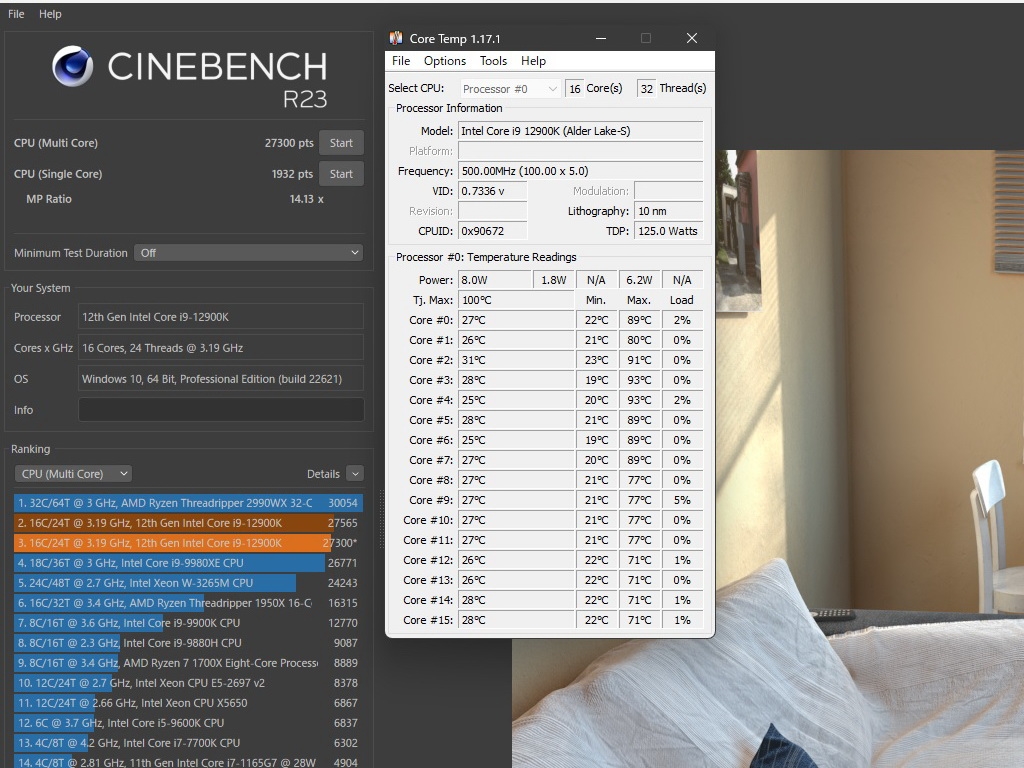
Task: Start the CPU Multi Core test
Action: pos(341,143)
